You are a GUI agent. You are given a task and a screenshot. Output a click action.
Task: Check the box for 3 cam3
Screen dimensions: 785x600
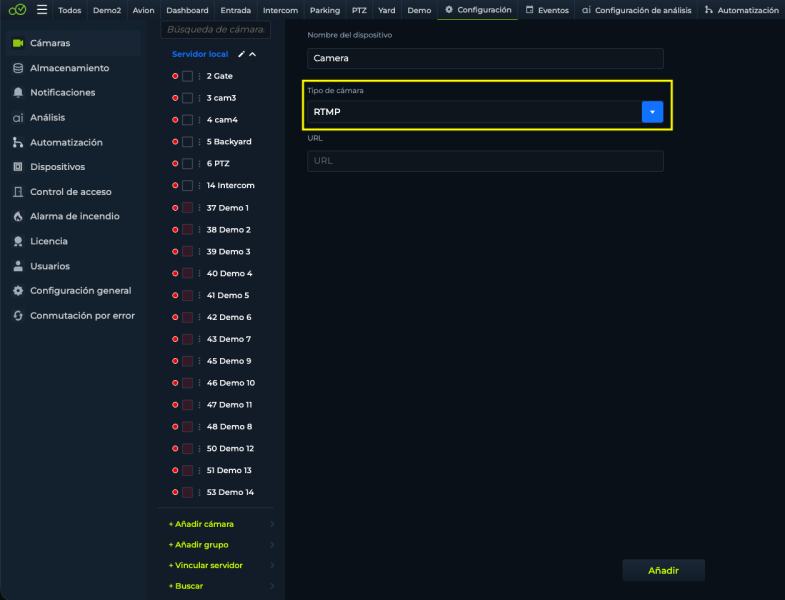(187, 98)
